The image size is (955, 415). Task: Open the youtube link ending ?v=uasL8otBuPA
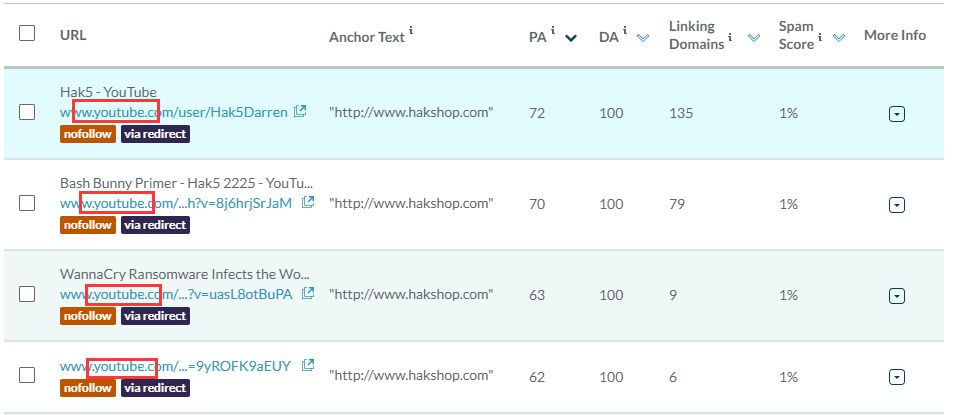point(176,294)
